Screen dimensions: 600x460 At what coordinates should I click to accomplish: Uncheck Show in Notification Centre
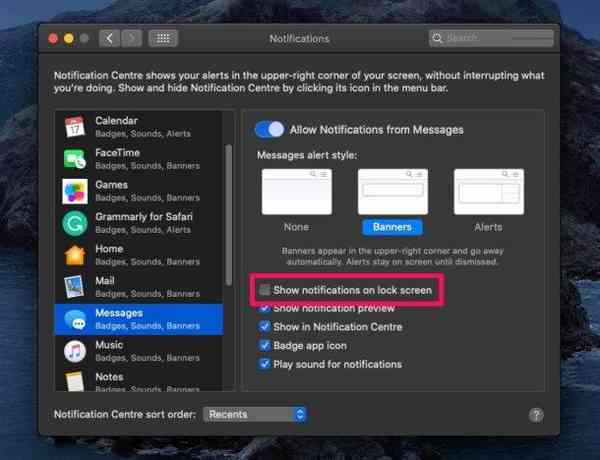point(264,326)
